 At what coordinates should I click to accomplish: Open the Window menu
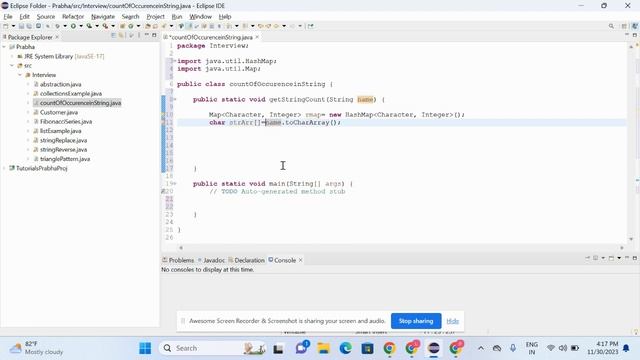coord(200,17)
